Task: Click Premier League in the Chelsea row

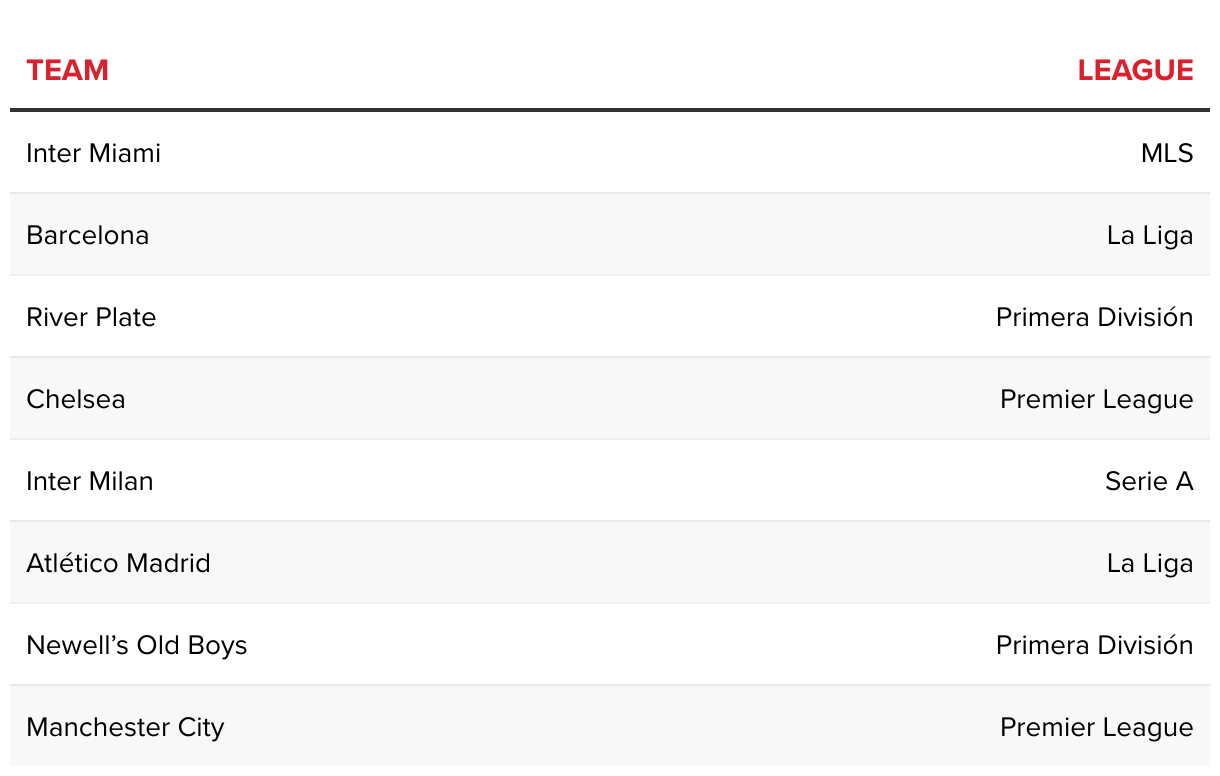Action: coord(1096,399)
